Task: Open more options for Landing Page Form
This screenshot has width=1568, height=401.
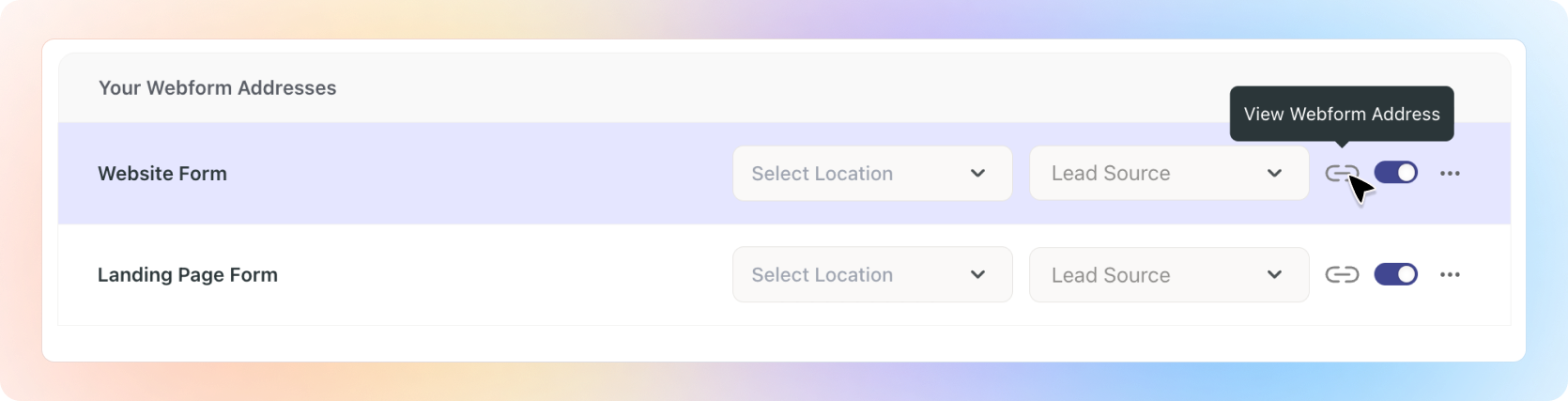Action: [1450, 274]
